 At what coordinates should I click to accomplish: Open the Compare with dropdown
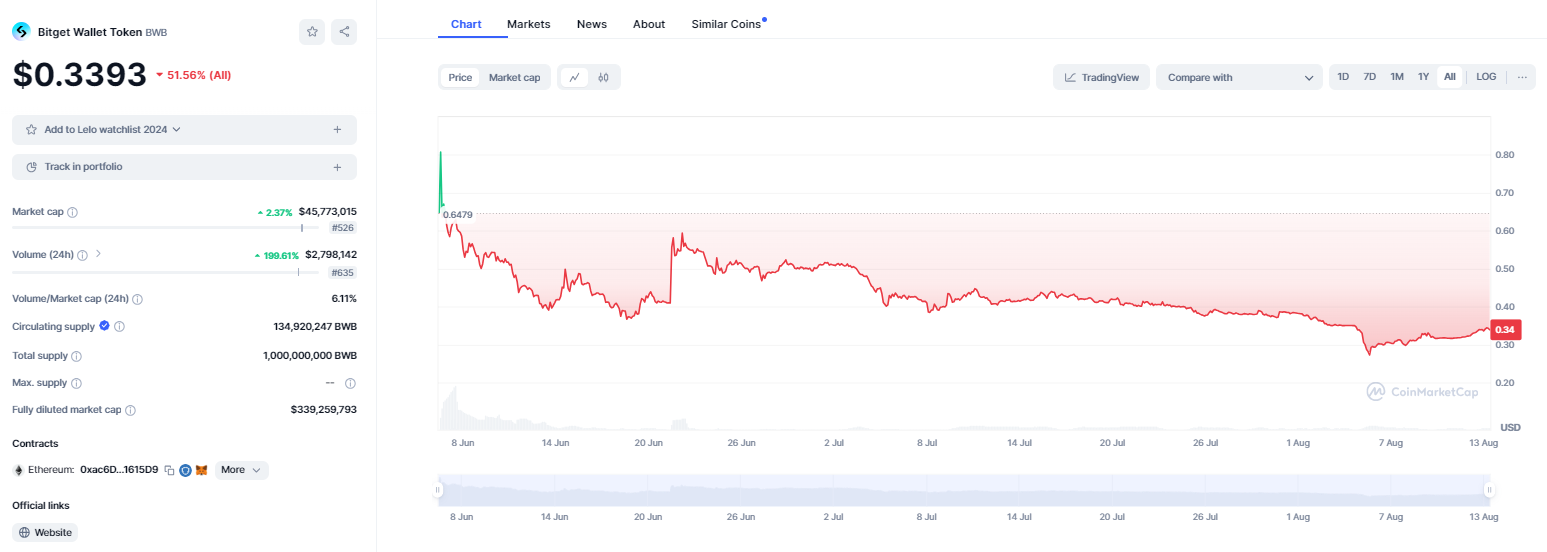[x=1240, y=77]
